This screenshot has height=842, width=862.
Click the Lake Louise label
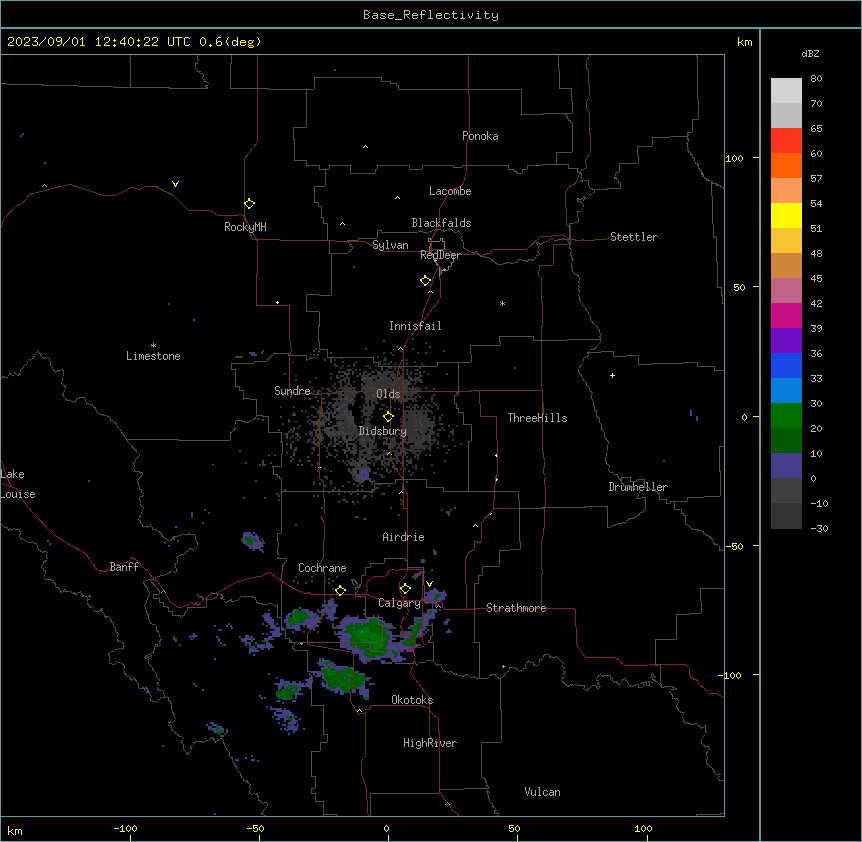[18, 484]
